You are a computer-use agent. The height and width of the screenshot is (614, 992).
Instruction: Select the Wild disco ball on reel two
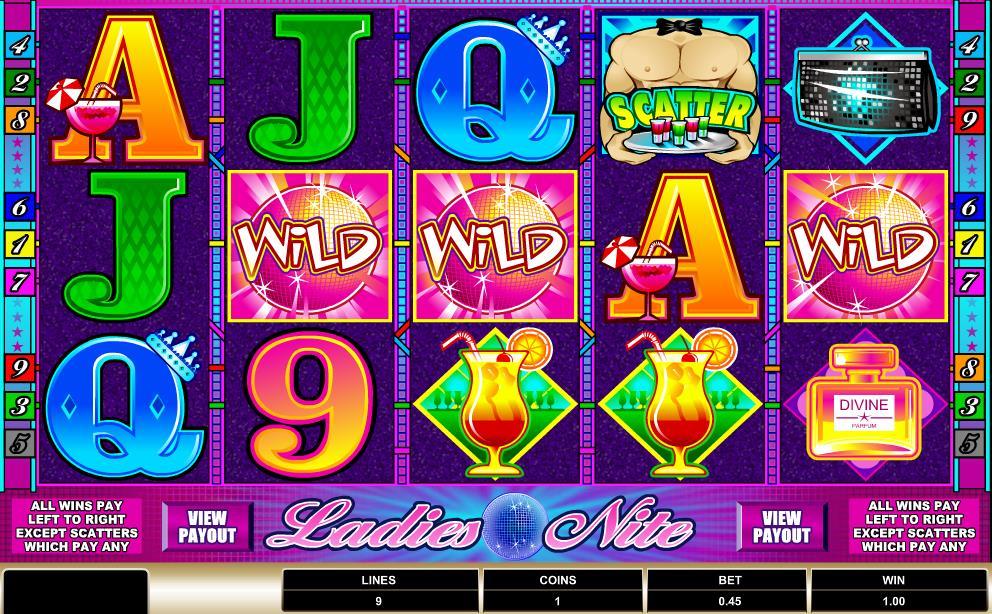point(310,245)
